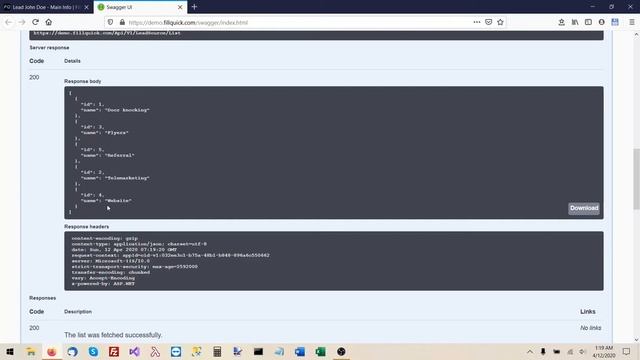
Task: Save page to Pocket
Action: (489, 22)
